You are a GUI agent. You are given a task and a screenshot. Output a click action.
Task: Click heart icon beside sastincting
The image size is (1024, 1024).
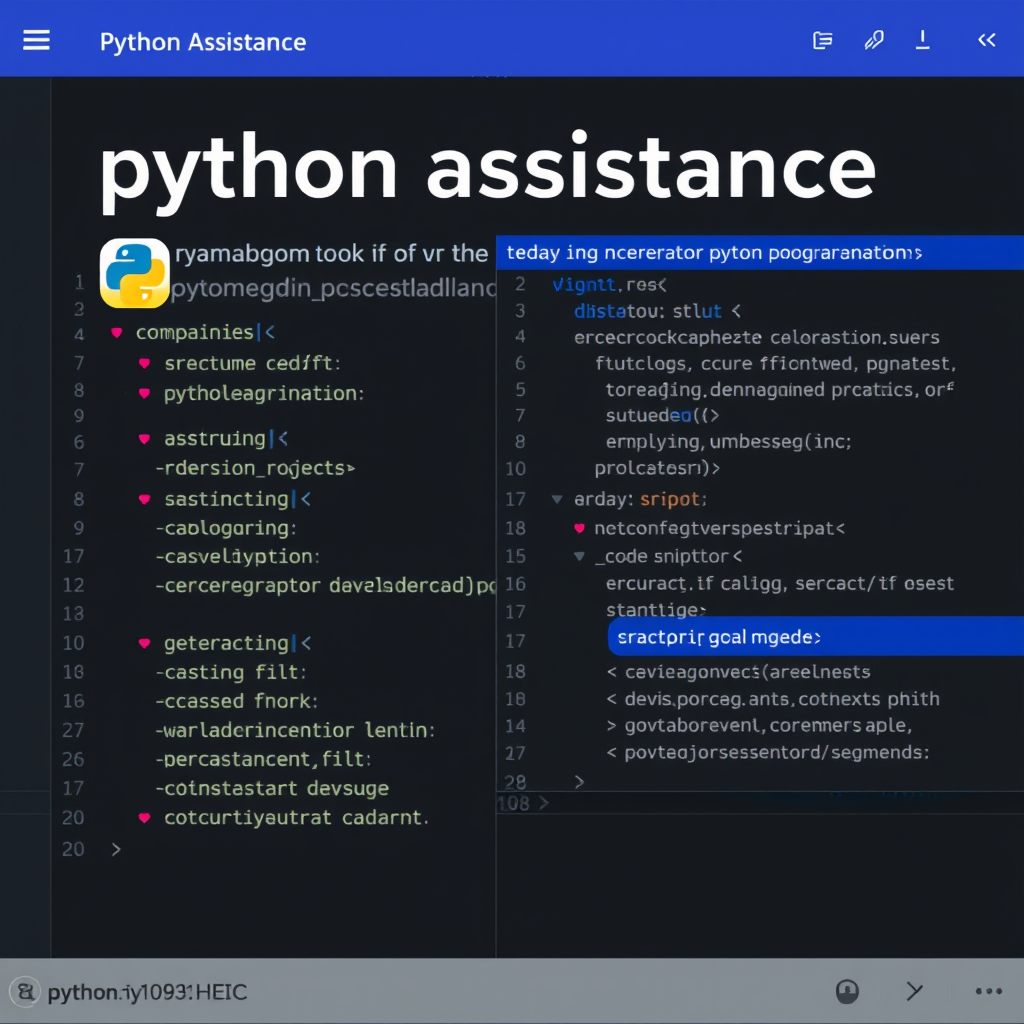click(144, 500)
